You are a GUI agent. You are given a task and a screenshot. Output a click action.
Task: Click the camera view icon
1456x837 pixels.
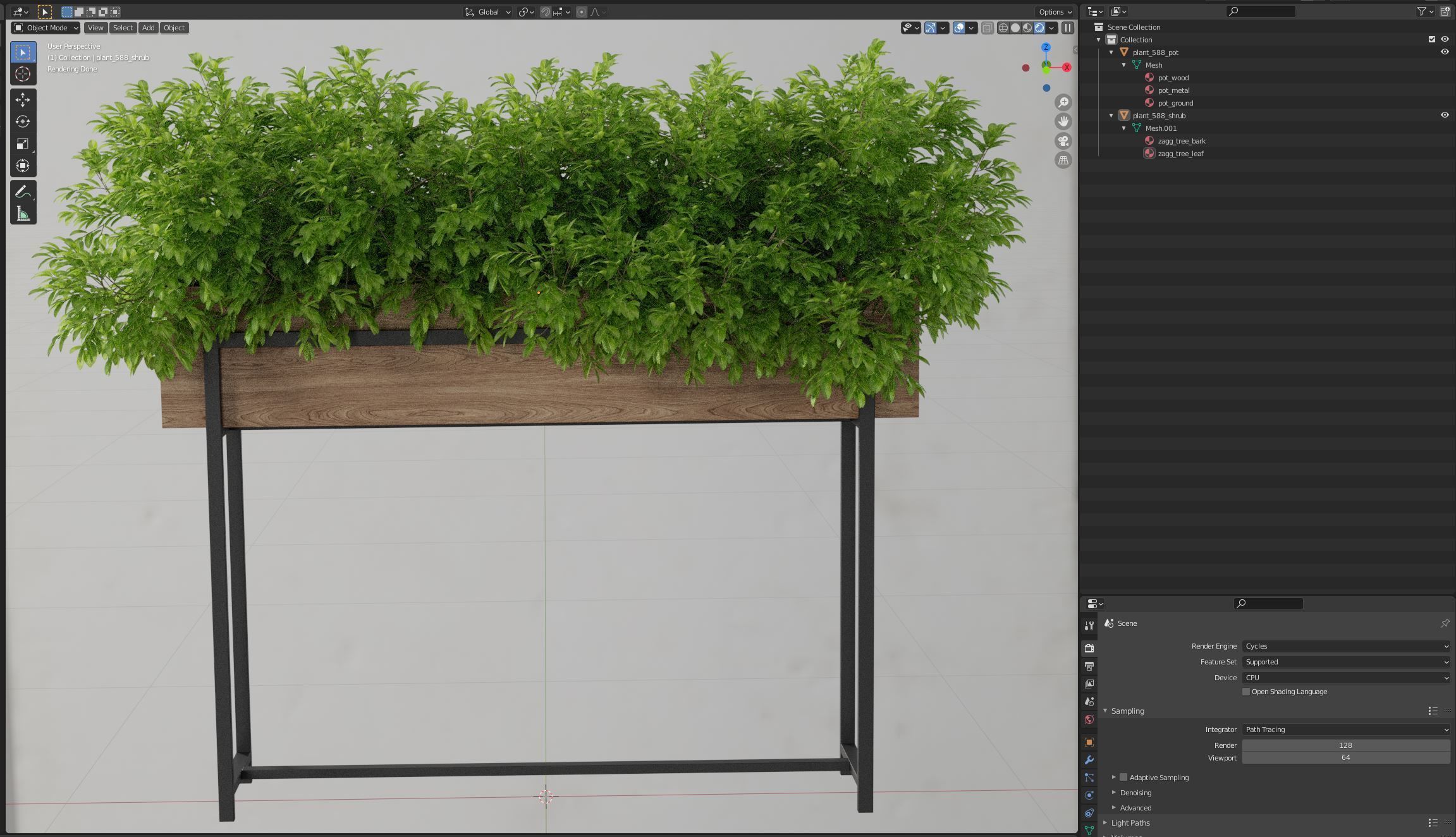point(1063,141)
